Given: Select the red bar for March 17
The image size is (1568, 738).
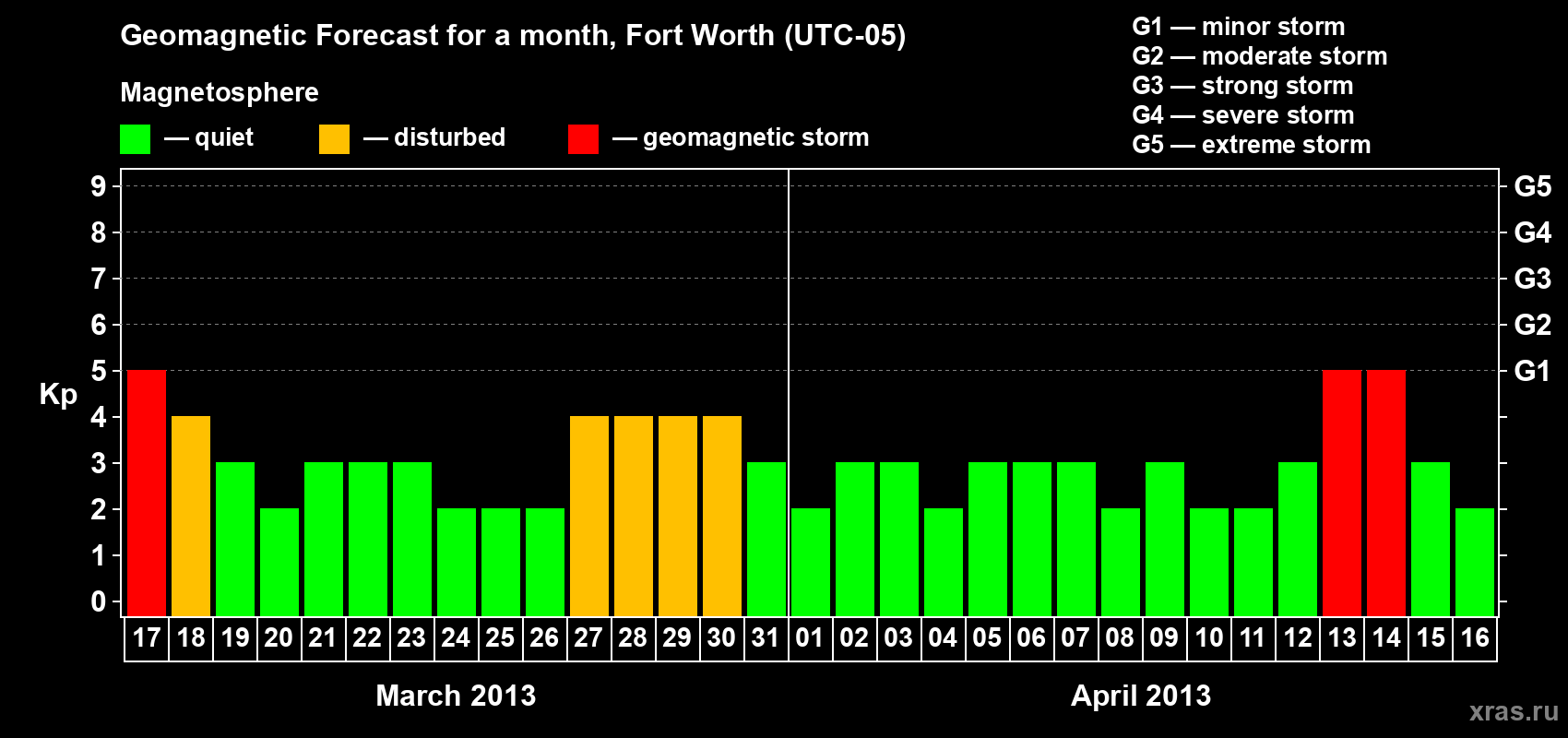Looking at the screenshot, I should point(147,493).
